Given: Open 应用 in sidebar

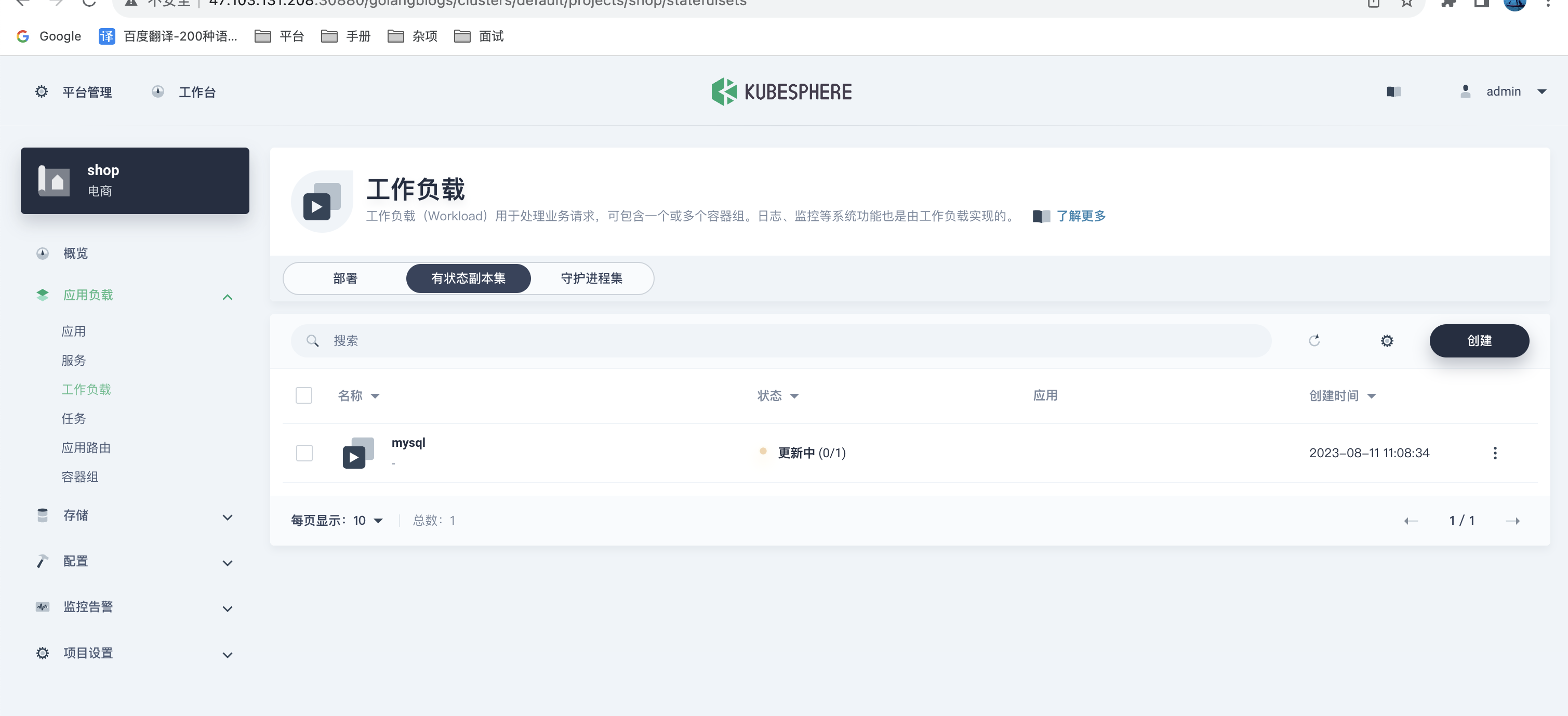Looking at the screenshot, I should [x=74, y=331].
